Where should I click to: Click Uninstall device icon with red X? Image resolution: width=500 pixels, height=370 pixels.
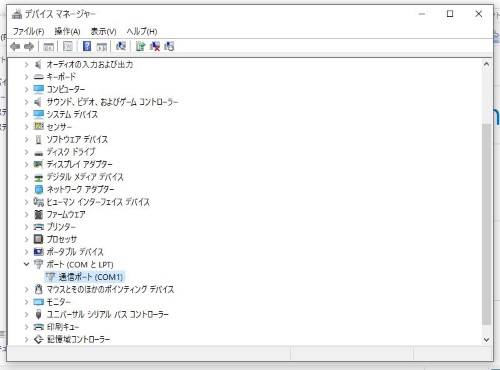tap(155, 46)
